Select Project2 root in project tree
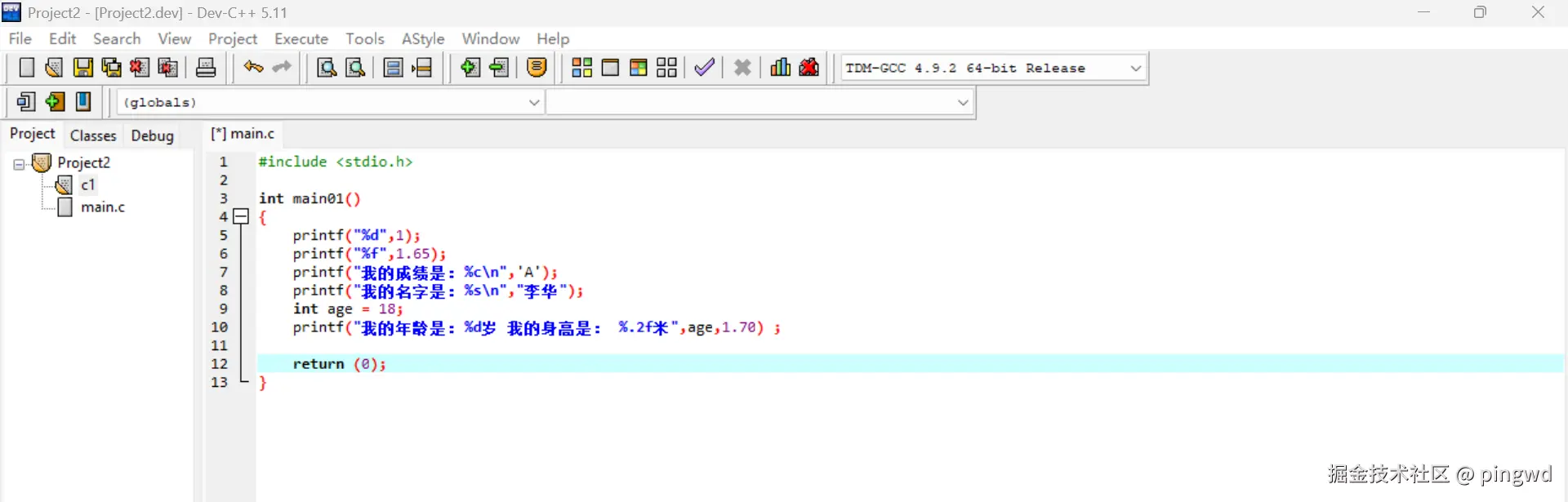 [x=83, y=162]
